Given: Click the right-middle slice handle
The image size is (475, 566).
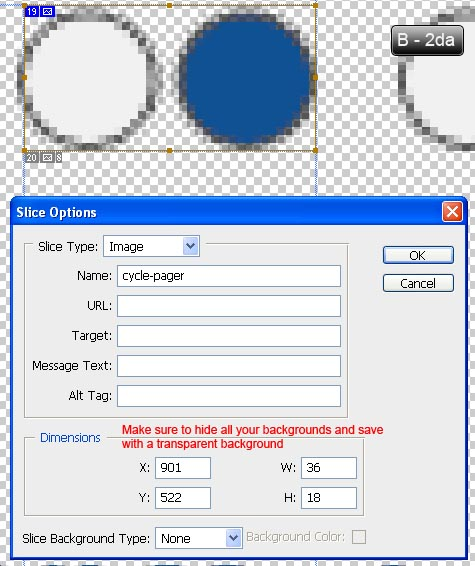Looking at the screenshot, I should (x=315, y=77).
